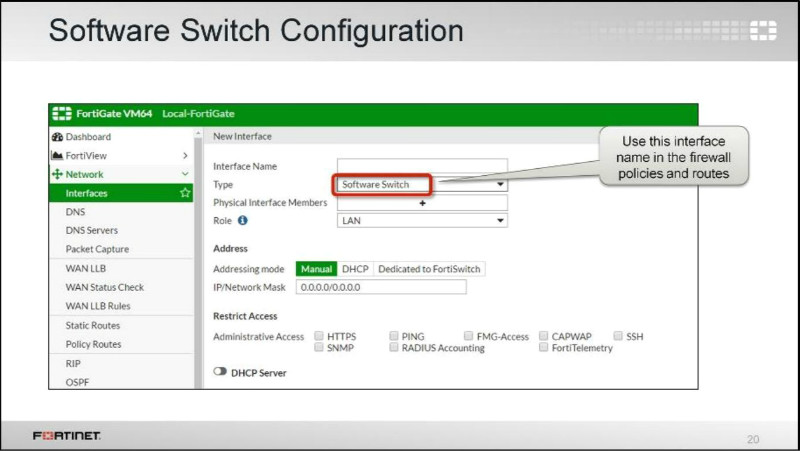
Task: Choose Dedicated to FortiSwitch mode
Action: (429, 269)
